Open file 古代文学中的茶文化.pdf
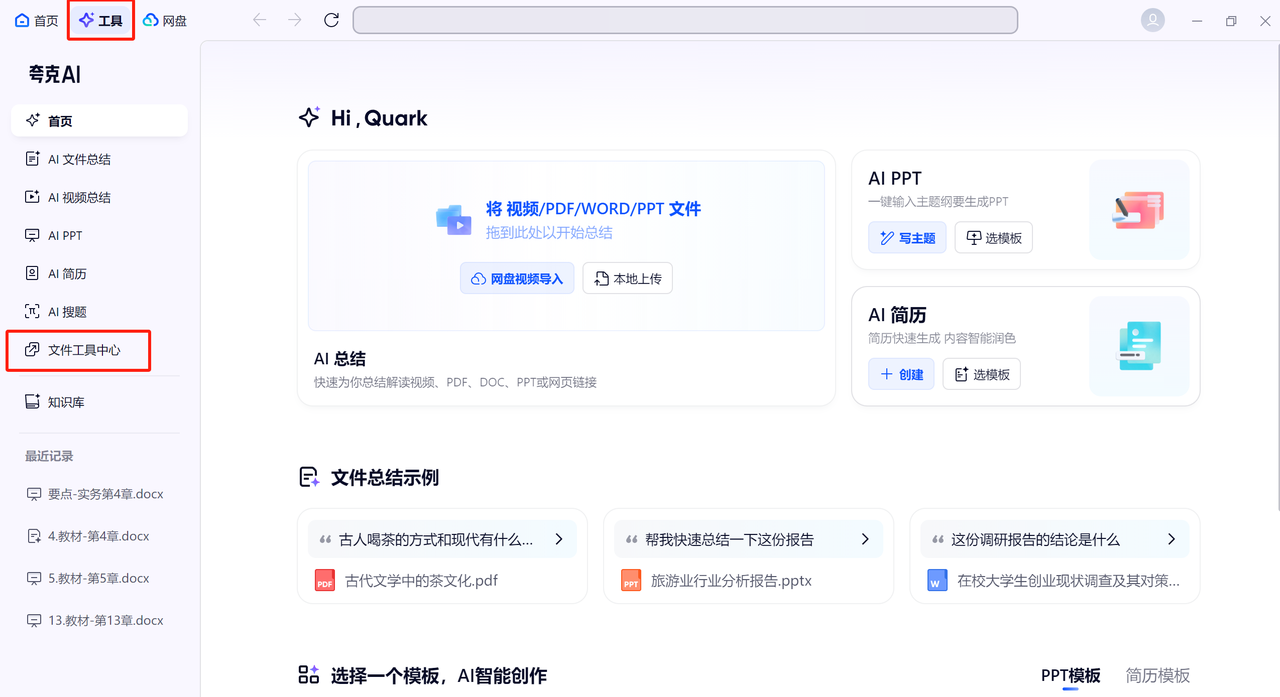Image resolution: width=1280 pixels, height=697 pixels. coord(421,580)
